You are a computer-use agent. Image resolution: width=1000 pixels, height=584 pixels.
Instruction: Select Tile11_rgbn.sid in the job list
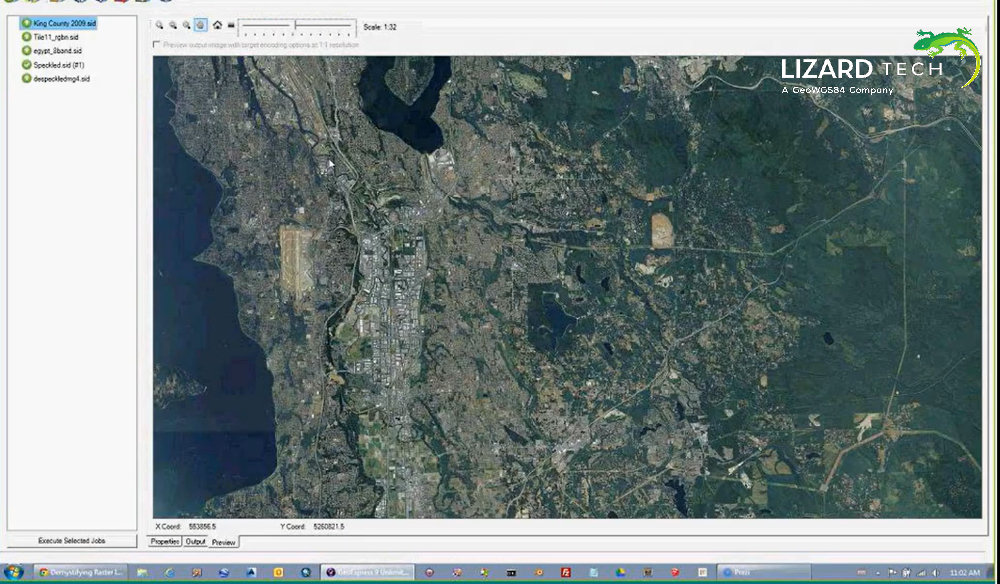point(55,37)
